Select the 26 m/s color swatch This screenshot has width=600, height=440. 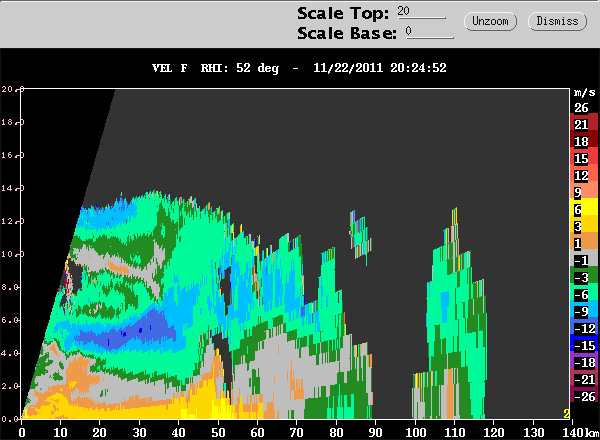(585, 108)
